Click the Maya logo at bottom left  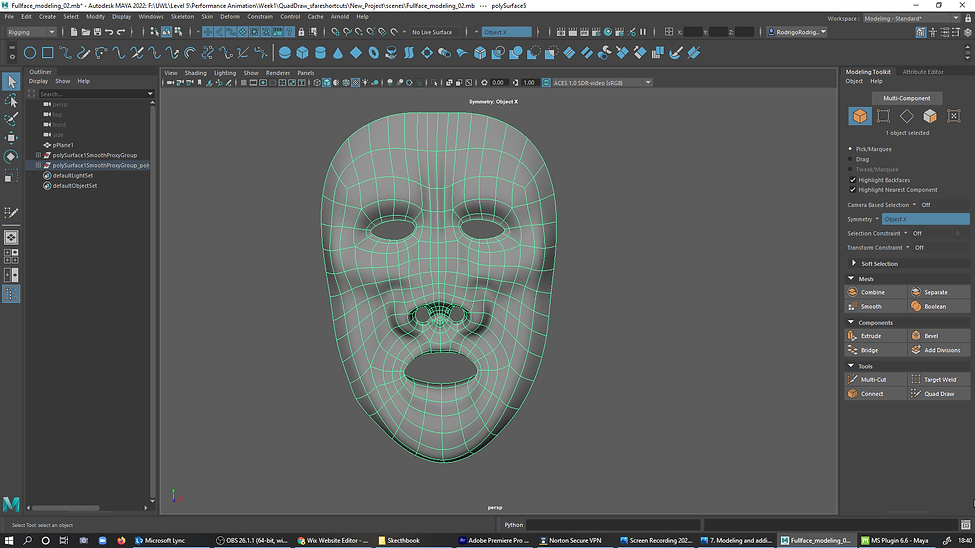[x=11, y=504]
